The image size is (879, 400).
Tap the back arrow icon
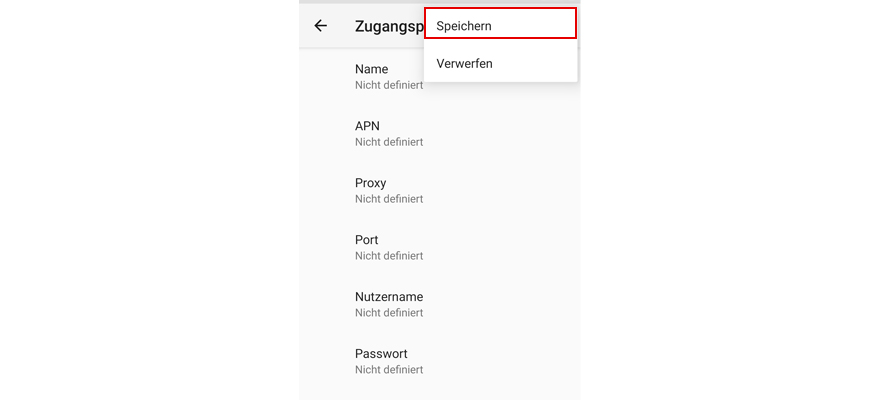click(x=320, y=26)
